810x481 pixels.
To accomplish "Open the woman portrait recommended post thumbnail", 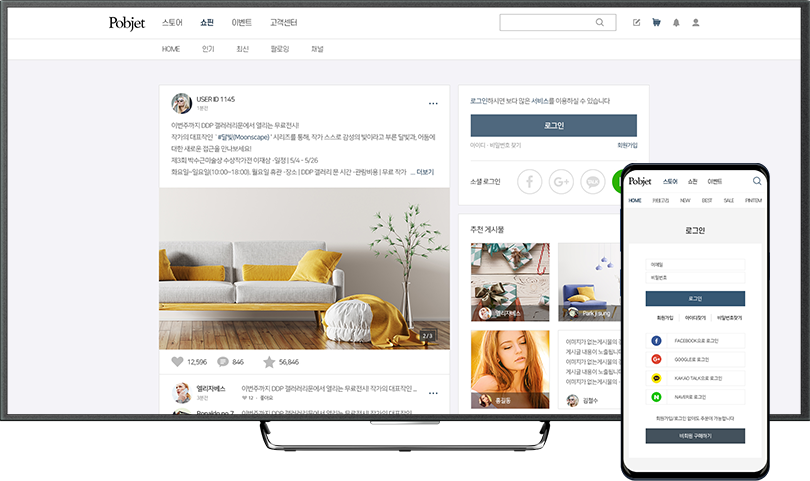I will pyautogui.click(x=510, y=369).
